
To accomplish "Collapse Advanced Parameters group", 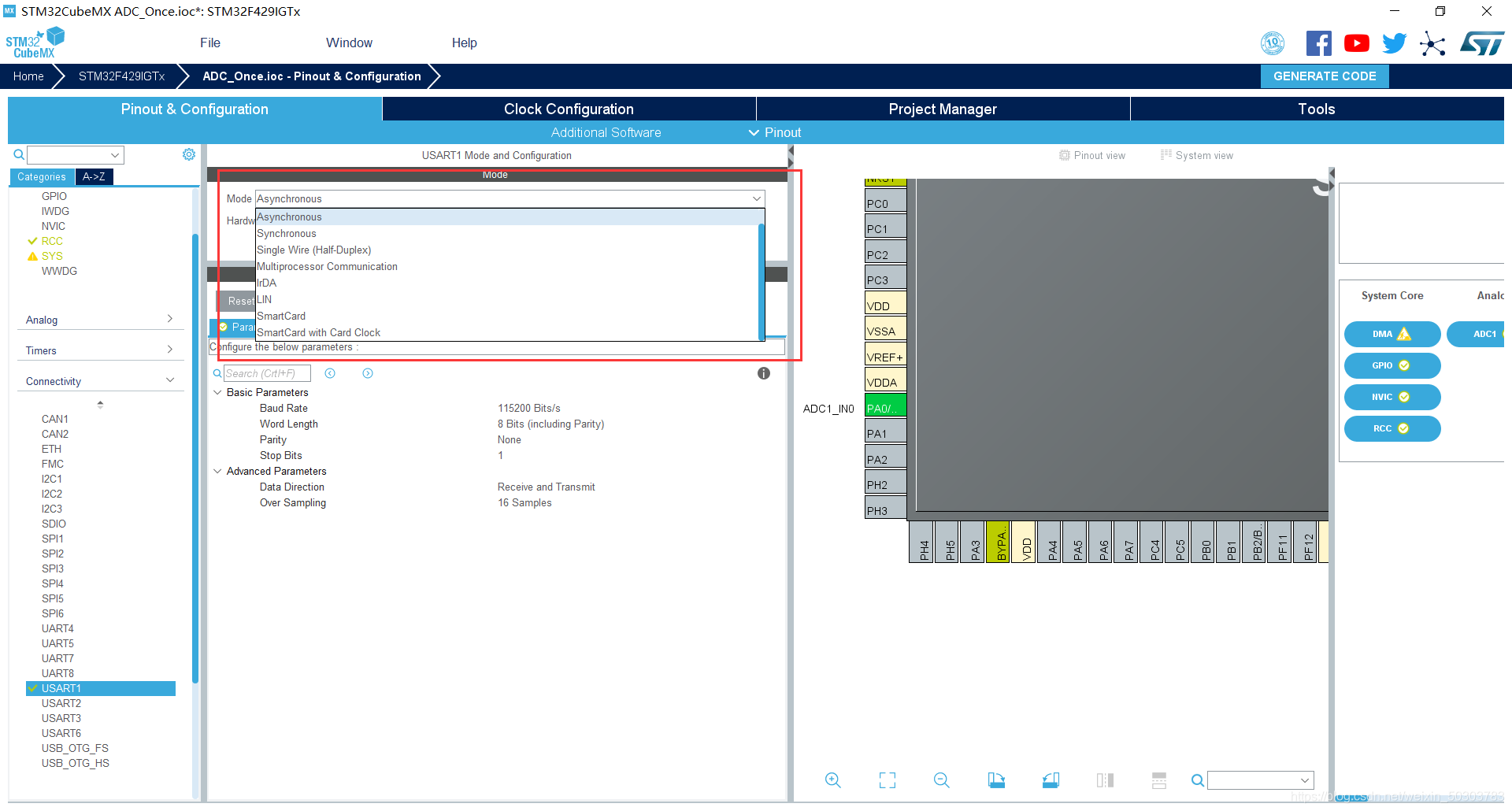I will (218, 471).
